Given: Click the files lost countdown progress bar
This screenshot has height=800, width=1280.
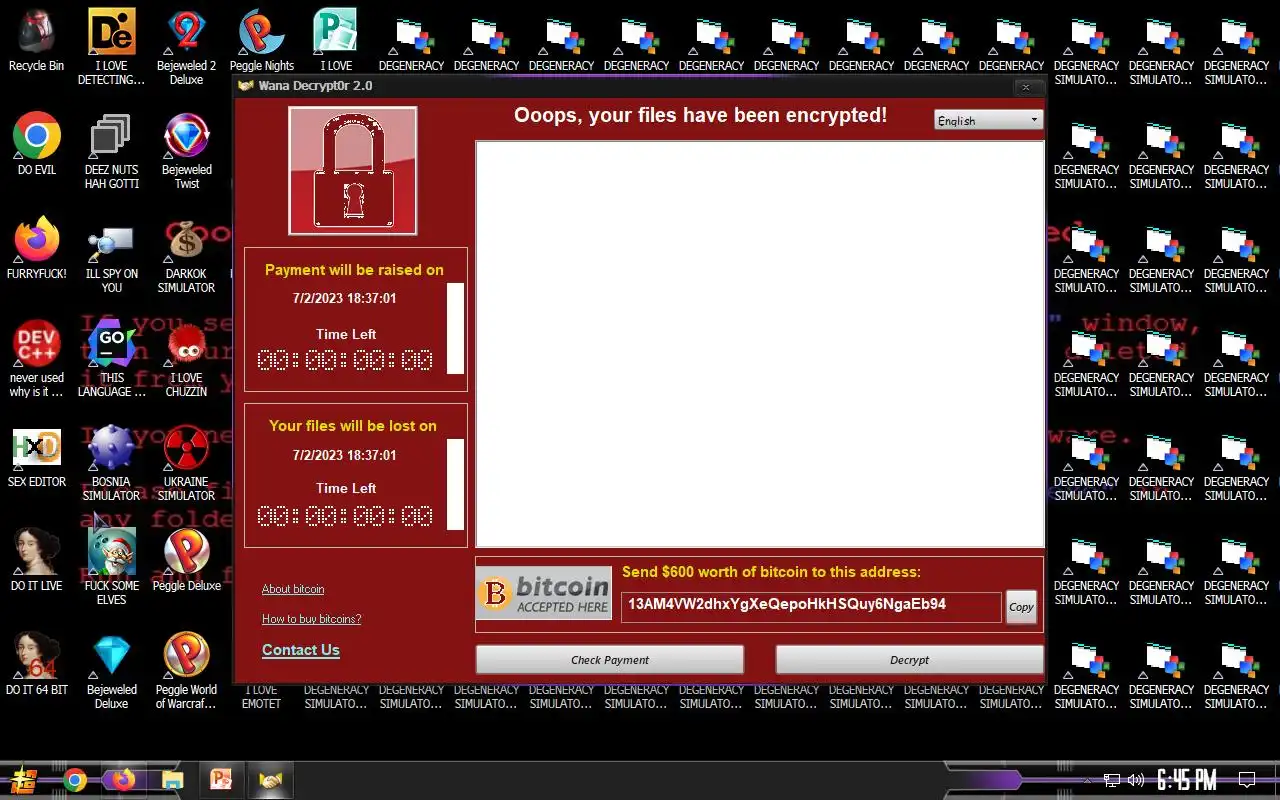Looking at the screenshot, I should click(455, 484).
